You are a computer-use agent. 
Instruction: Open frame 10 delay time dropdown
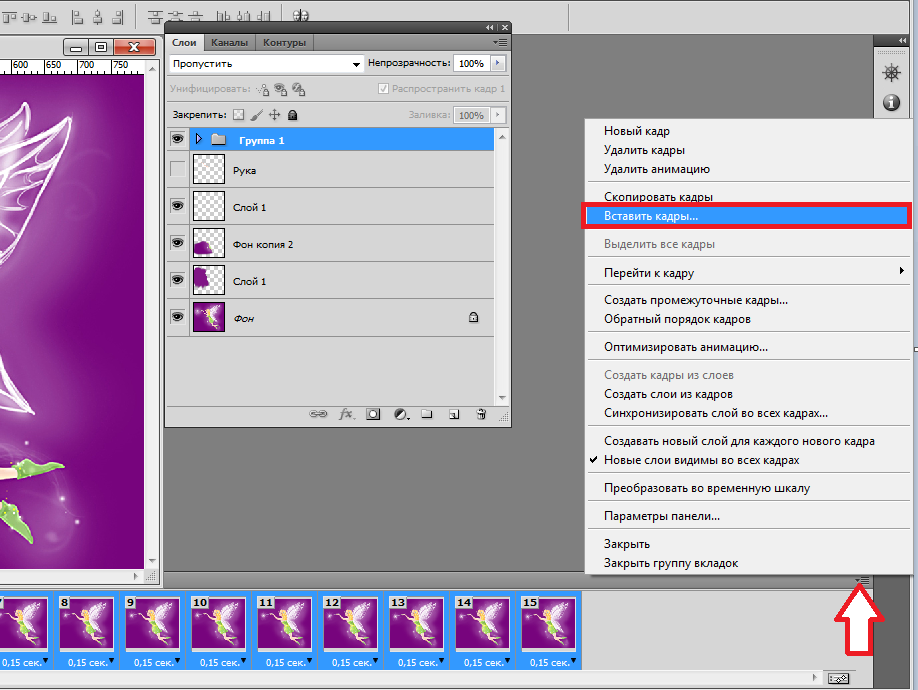click(243, 661)
